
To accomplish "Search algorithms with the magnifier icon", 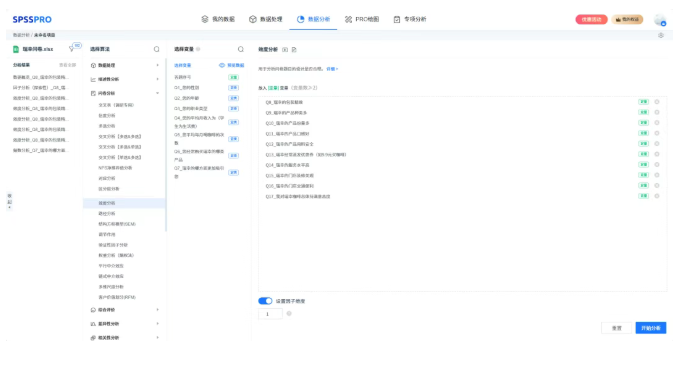I will [156, 49].
